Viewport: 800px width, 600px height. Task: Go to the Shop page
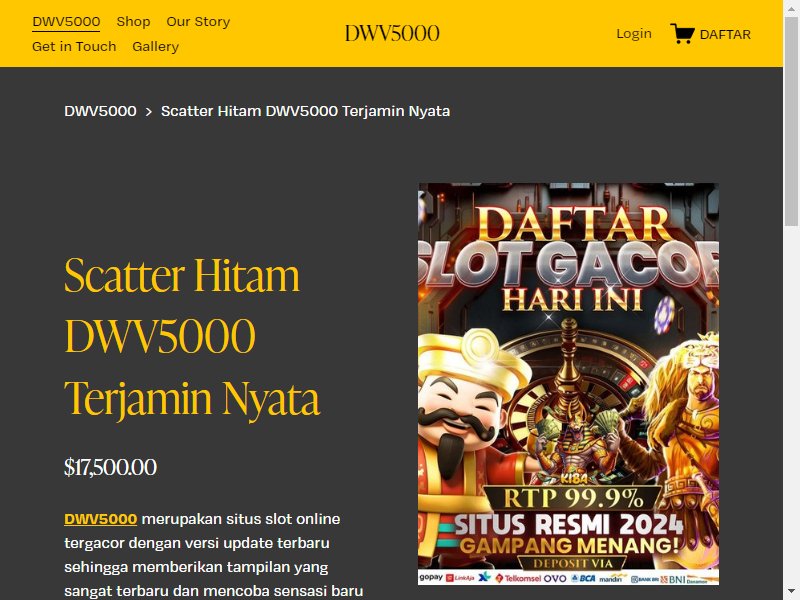133,21
